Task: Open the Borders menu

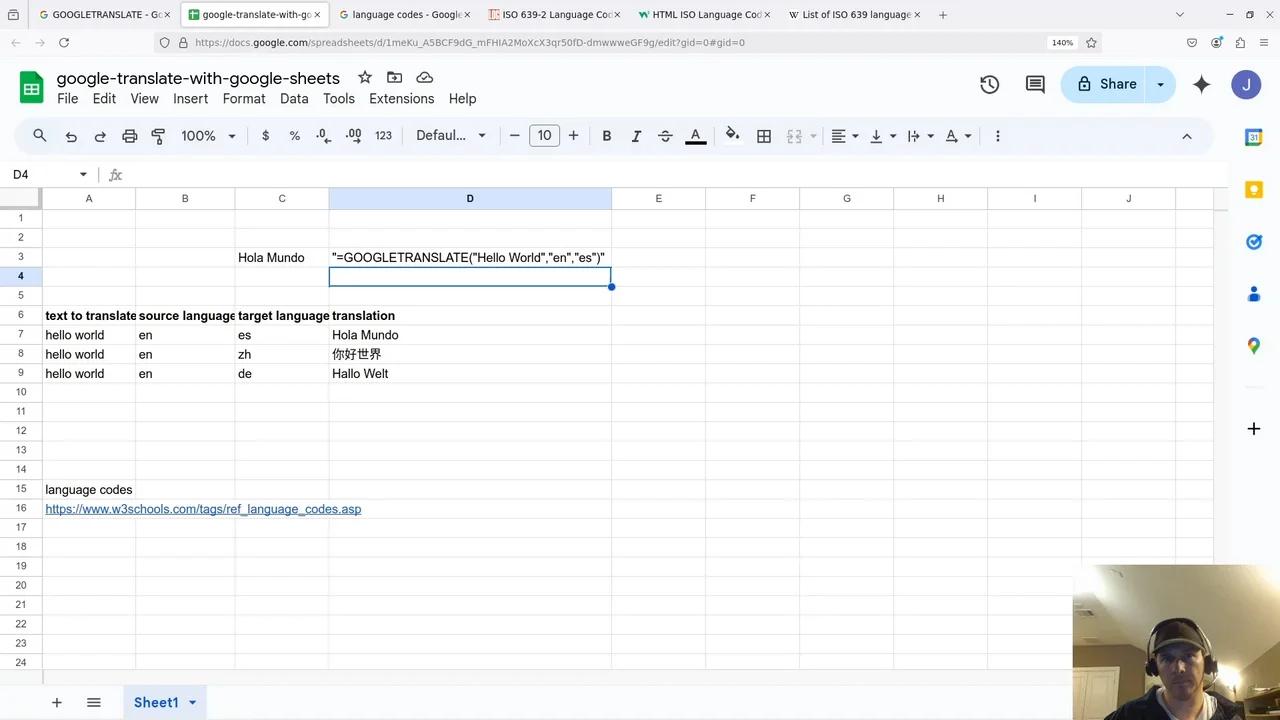Action: 764,135
